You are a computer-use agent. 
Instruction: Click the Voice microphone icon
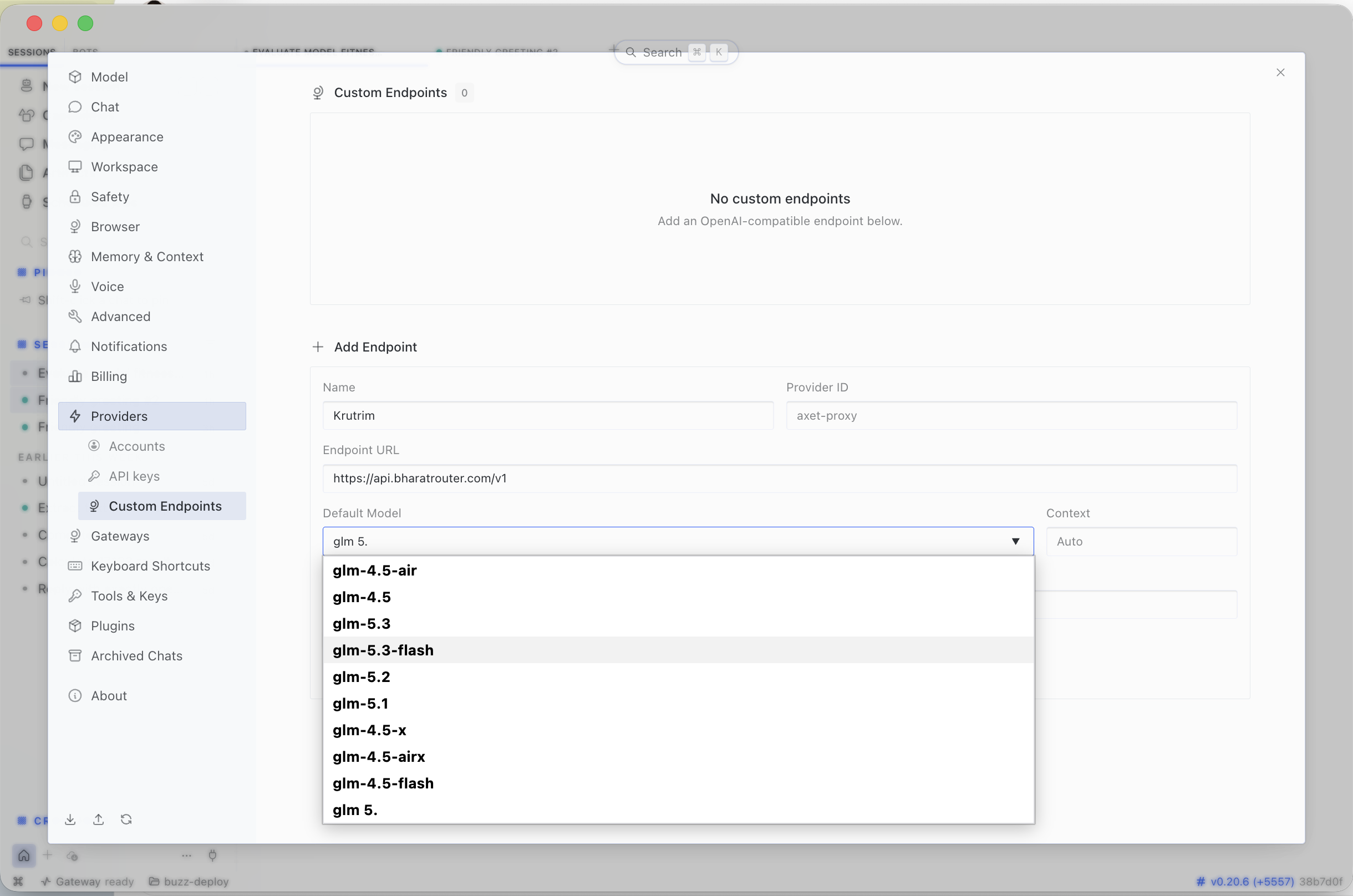coord(75,286)
